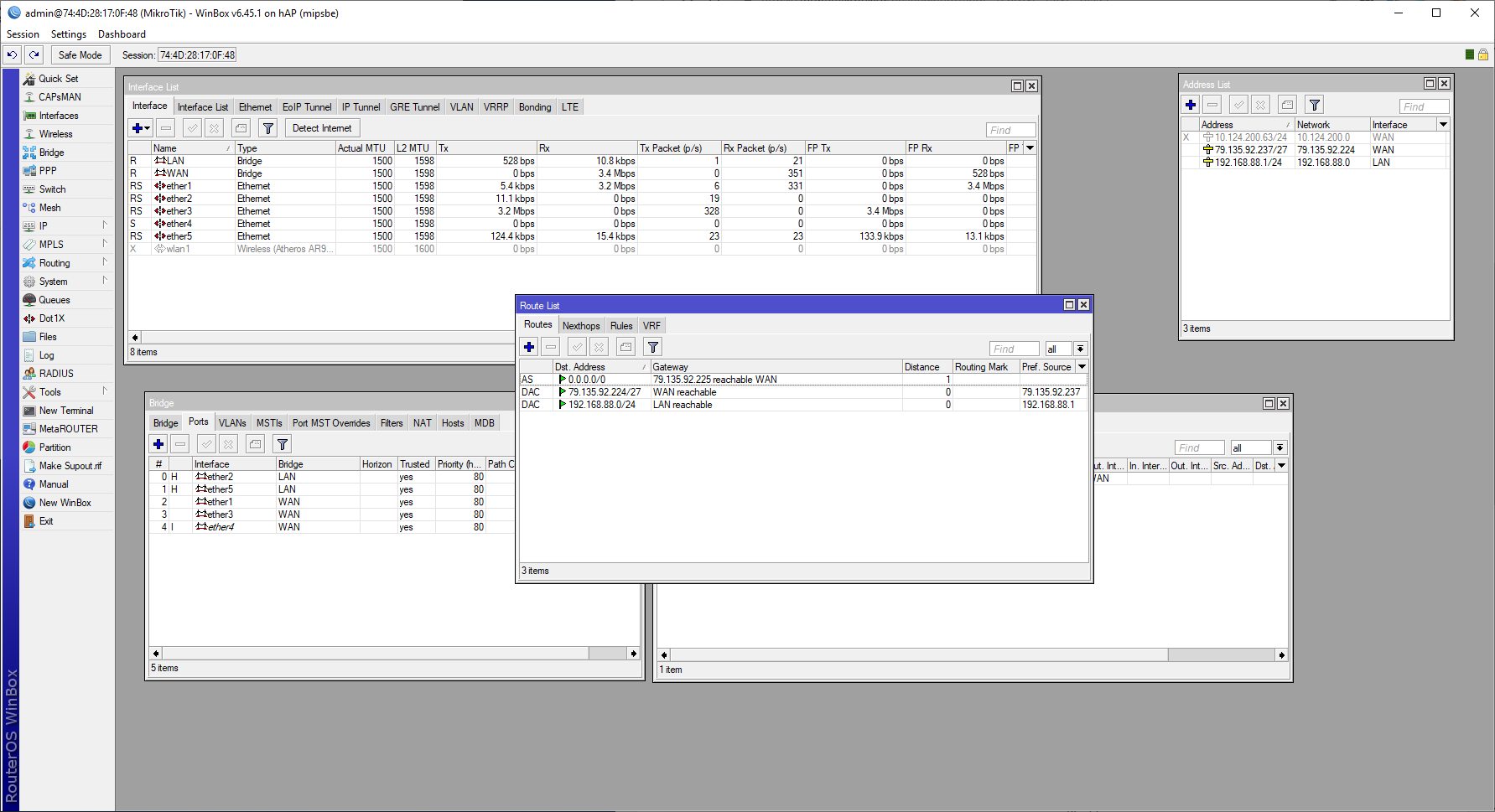The height and width of the screenshot is (812, 1495).
Task: Open Mesh in the sidebar
Action: point(49,208)
